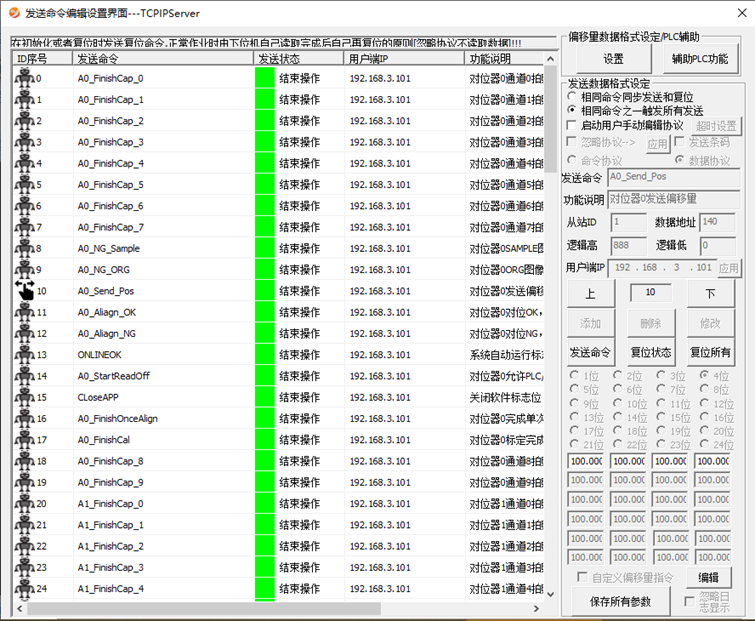Click the vertical scrollbar of the command list
This screenshot has height=621, width=755.
click(x=550, y=330)
